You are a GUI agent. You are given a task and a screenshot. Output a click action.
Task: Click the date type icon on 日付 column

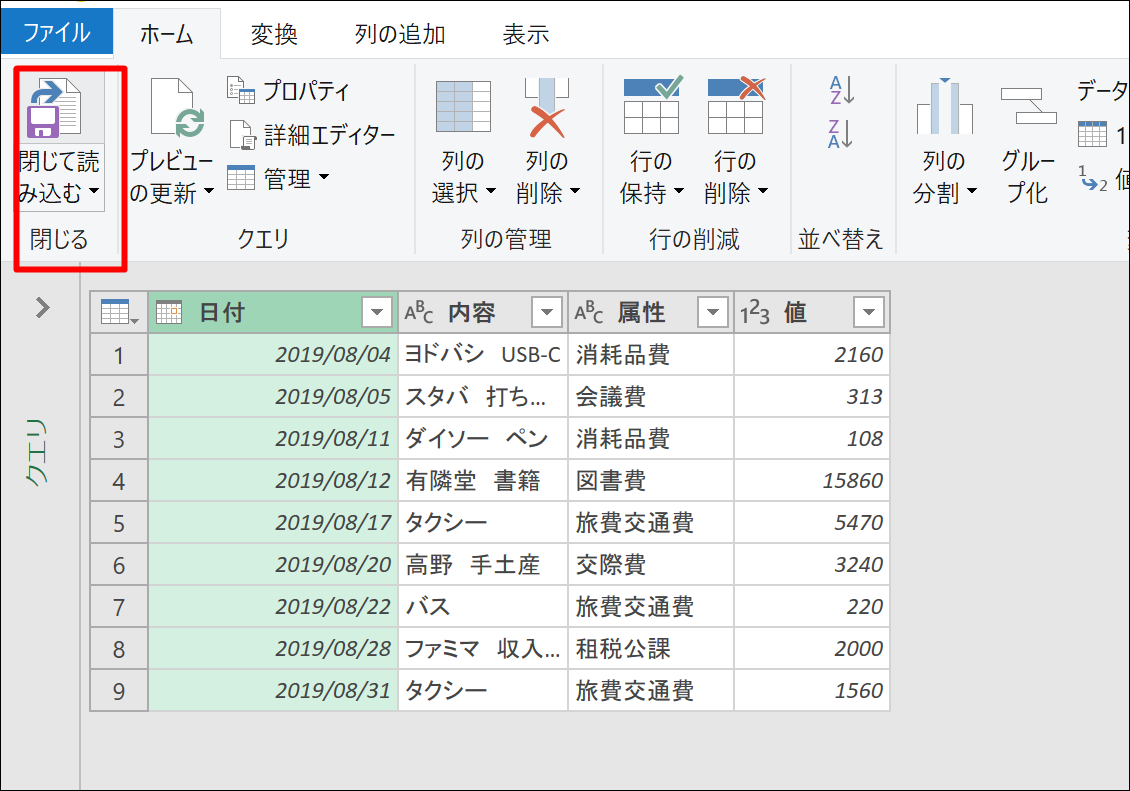tap(169, 312)
